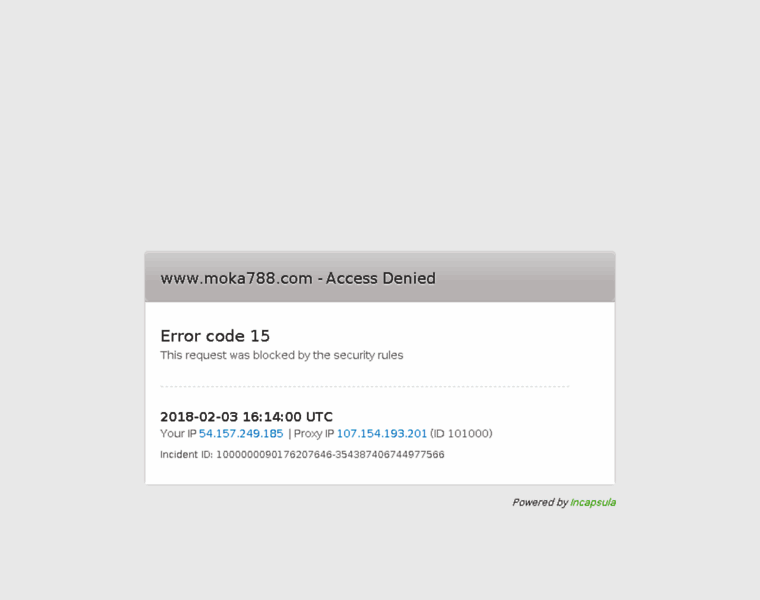
Task: Select the ID 101000 text
Action: coord(461,433)
